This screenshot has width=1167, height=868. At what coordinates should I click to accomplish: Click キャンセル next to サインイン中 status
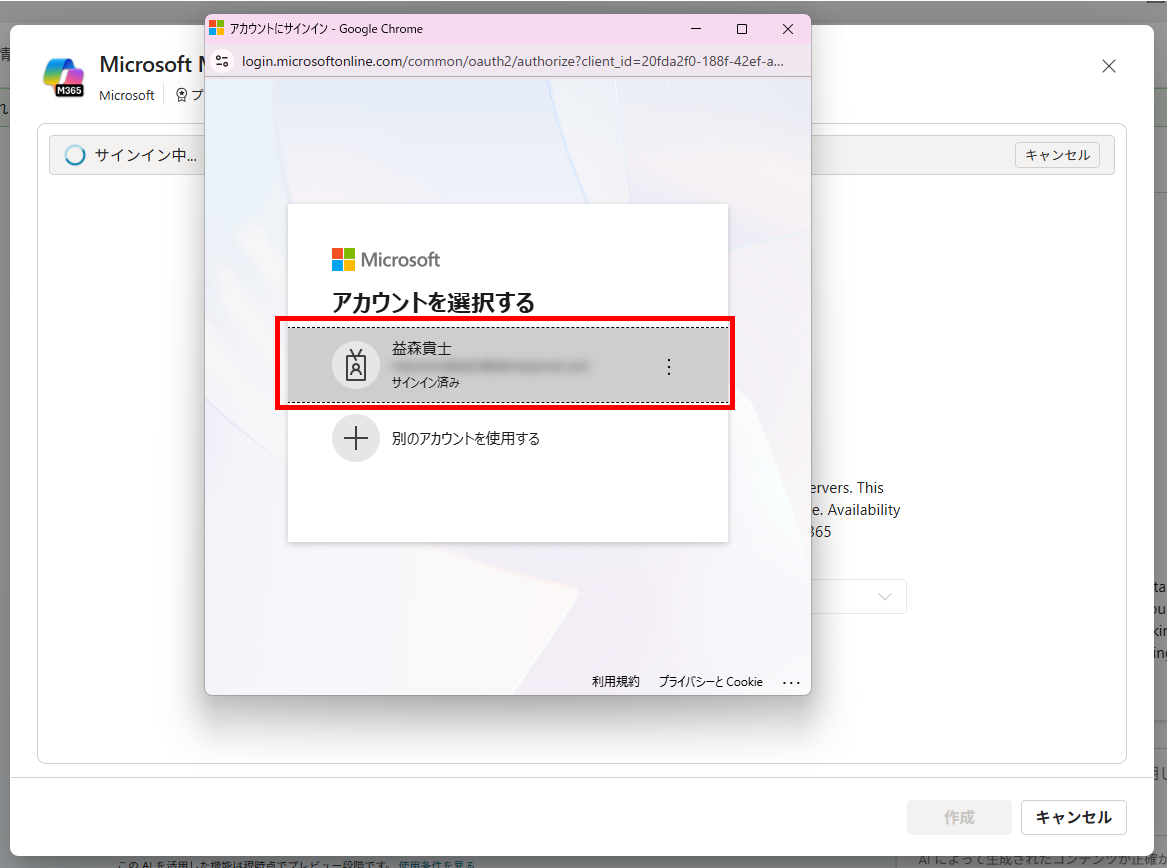coord(1057,155)
